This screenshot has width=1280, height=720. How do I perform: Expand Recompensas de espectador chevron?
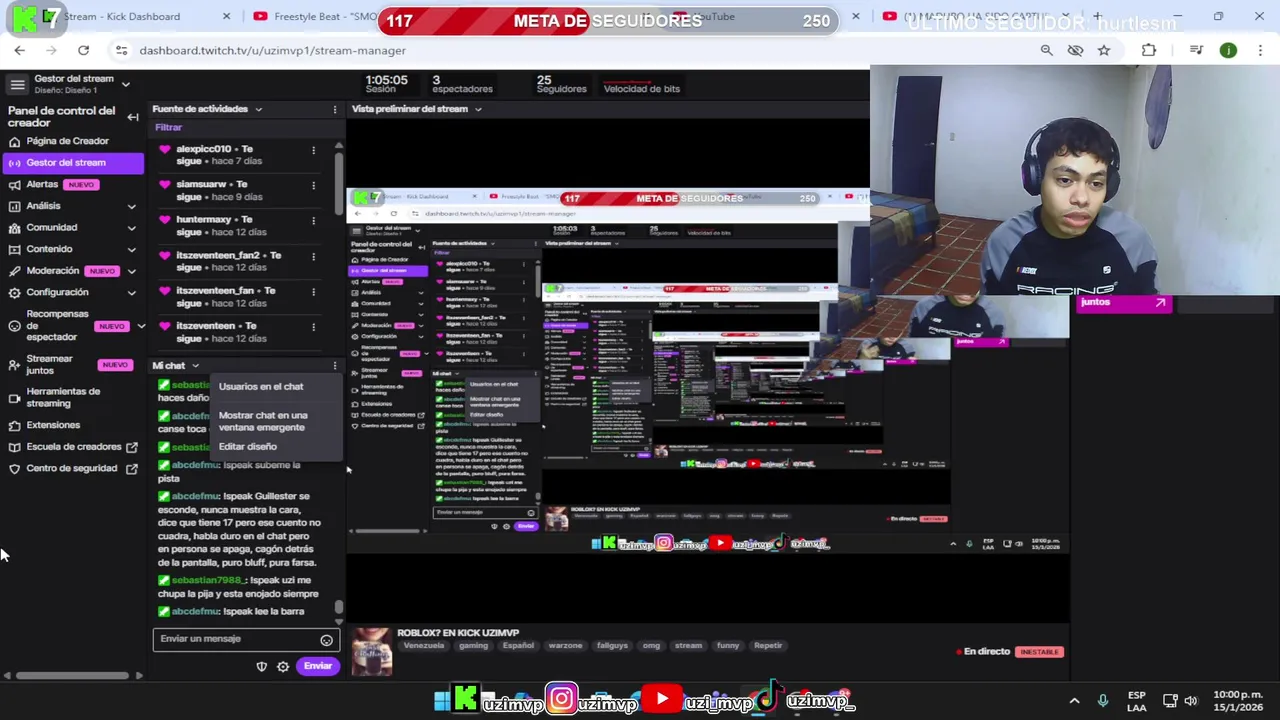click(x=140, y=326)
